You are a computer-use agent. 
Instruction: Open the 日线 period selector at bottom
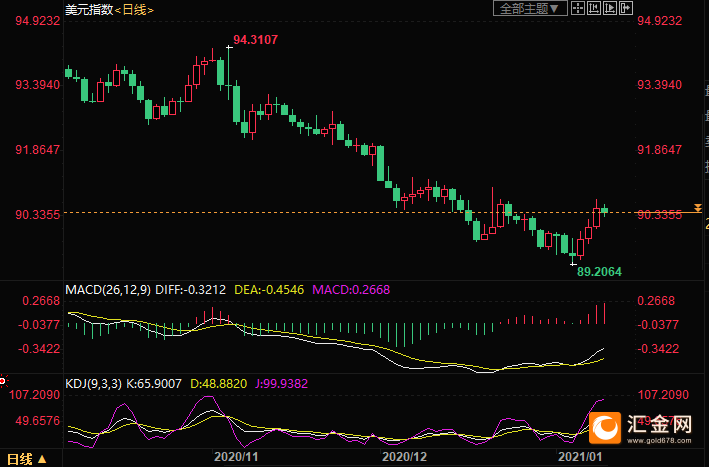(x=27, y=459)
